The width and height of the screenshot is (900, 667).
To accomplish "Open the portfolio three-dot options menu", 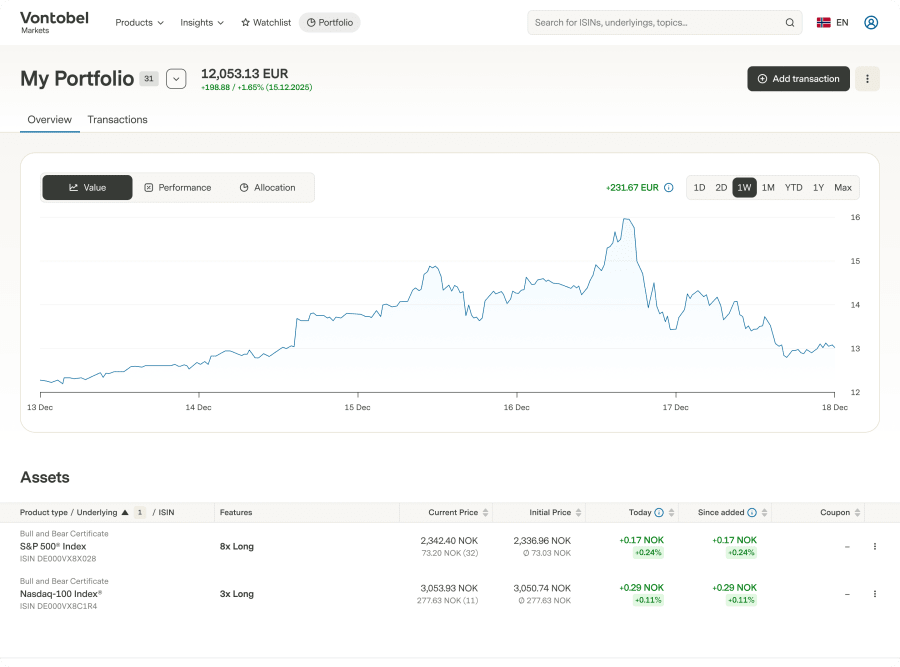I will point(867,79).
